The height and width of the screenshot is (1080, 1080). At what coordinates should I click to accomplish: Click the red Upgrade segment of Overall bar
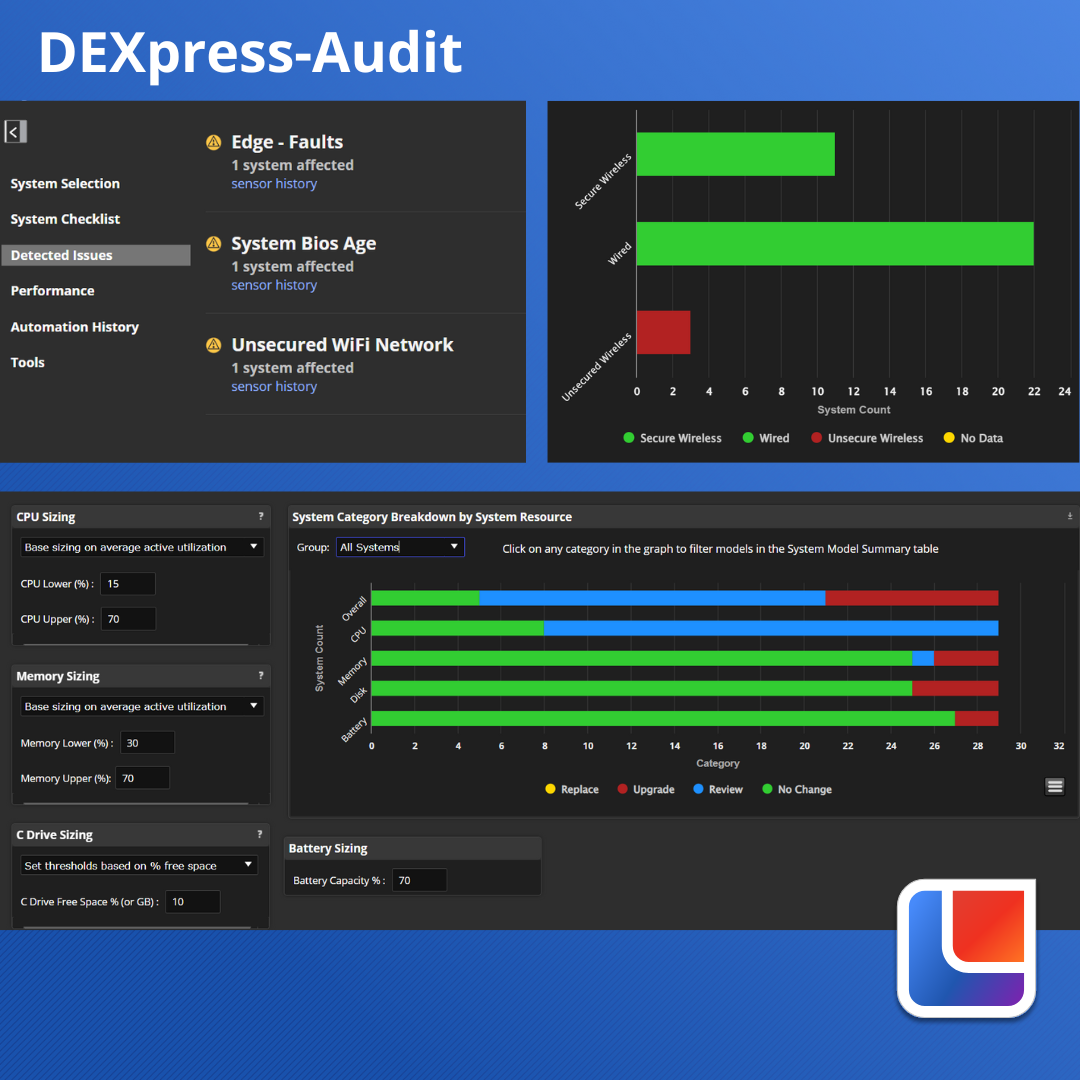(912, 598)
